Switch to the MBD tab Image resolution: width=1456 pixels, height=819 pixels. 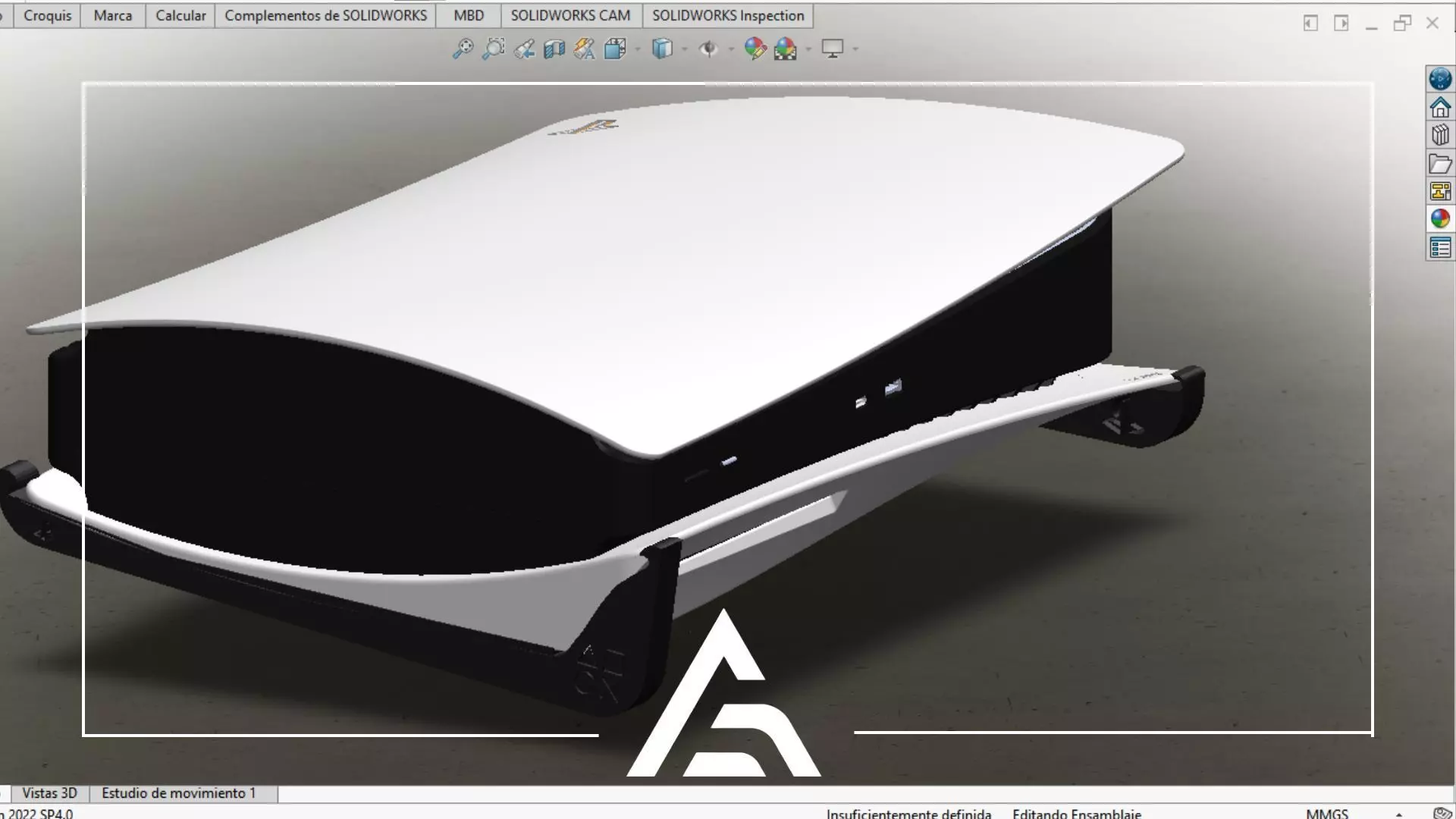point(469,16)
